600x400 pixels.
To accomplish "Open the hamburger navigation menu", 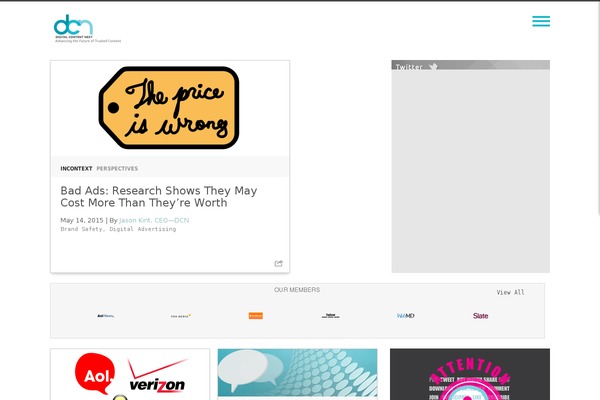I will tap(541, 21).
